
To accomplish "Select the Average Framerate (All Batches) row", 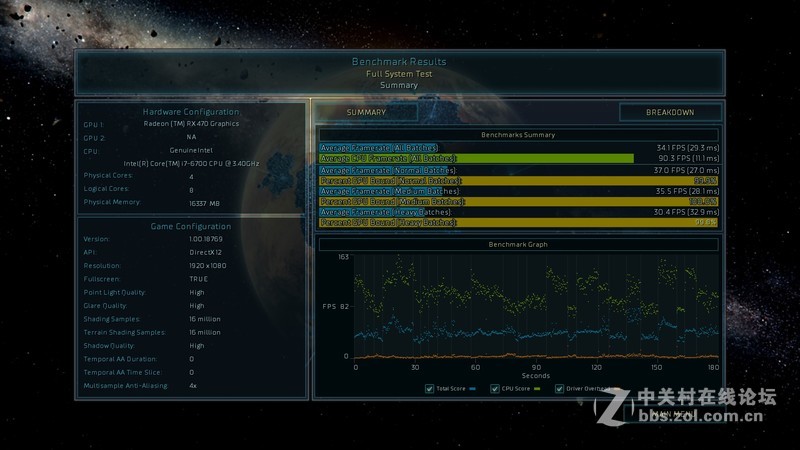I will 519,148.
